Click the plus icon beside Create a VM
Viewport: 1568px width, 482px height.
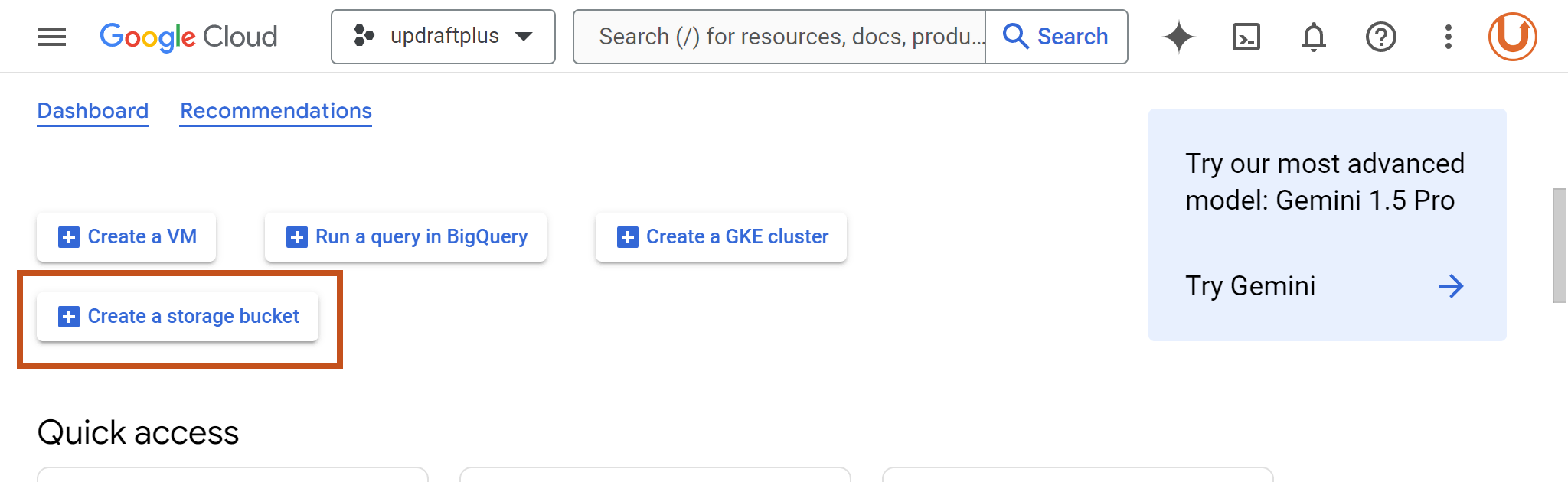point(69,237)
